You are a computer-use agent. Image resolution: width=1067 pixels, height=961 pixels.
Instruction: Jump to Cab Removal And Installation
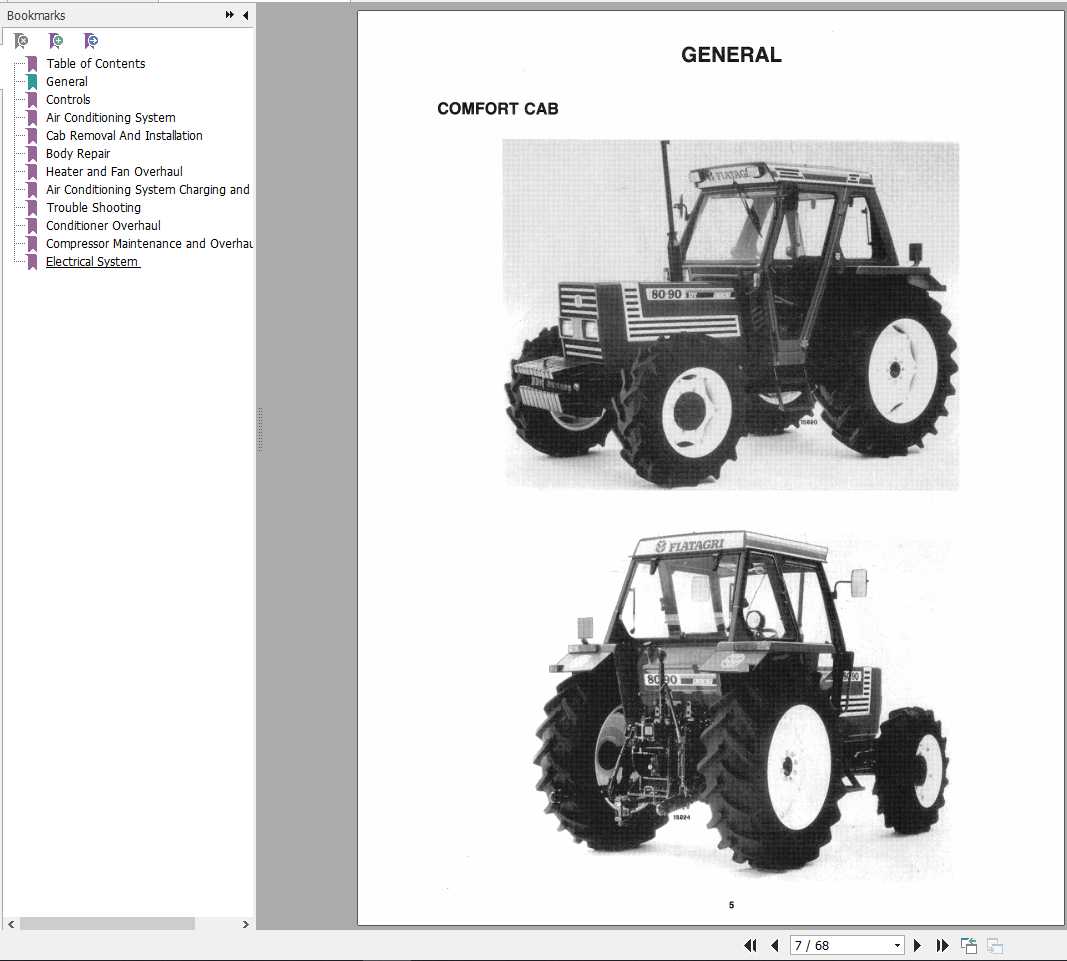tap(124, 135)
